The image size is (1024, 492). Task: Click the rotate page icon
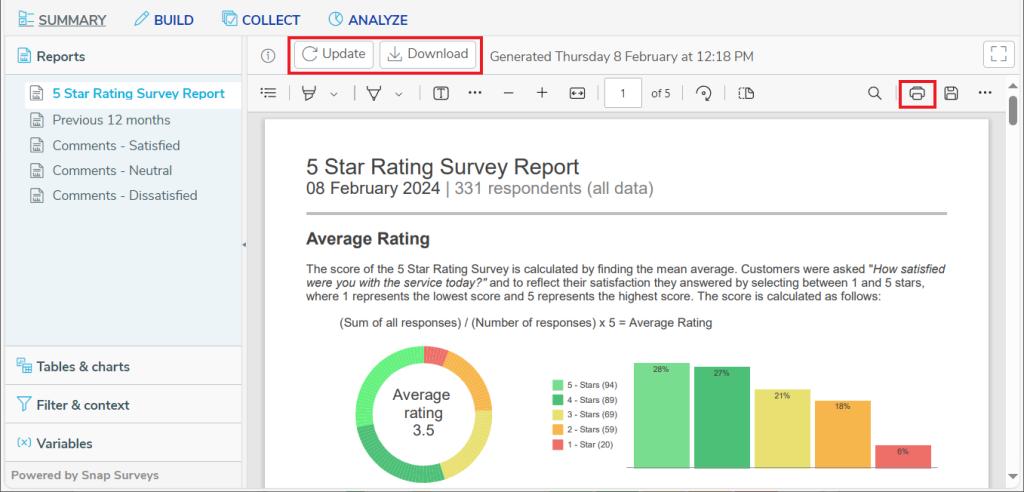pos(704,93)
